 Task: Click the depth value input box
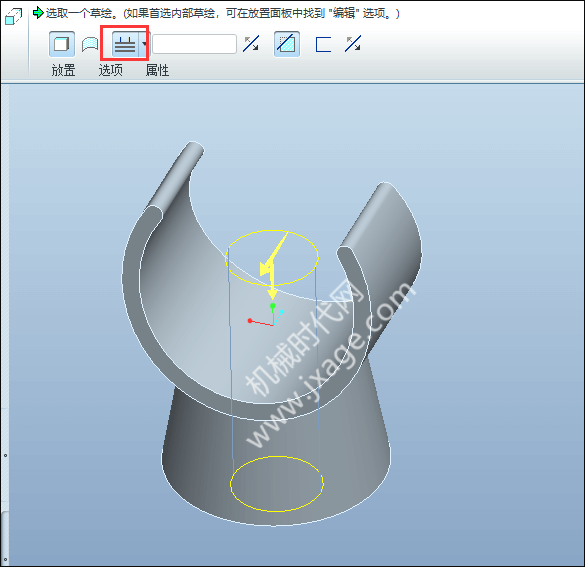coord(194,44)
